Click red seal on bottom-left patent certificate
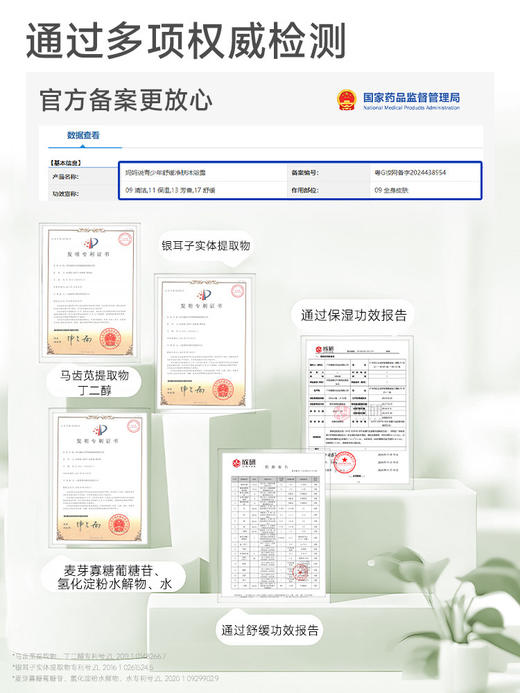 click(x=119, y=524)
